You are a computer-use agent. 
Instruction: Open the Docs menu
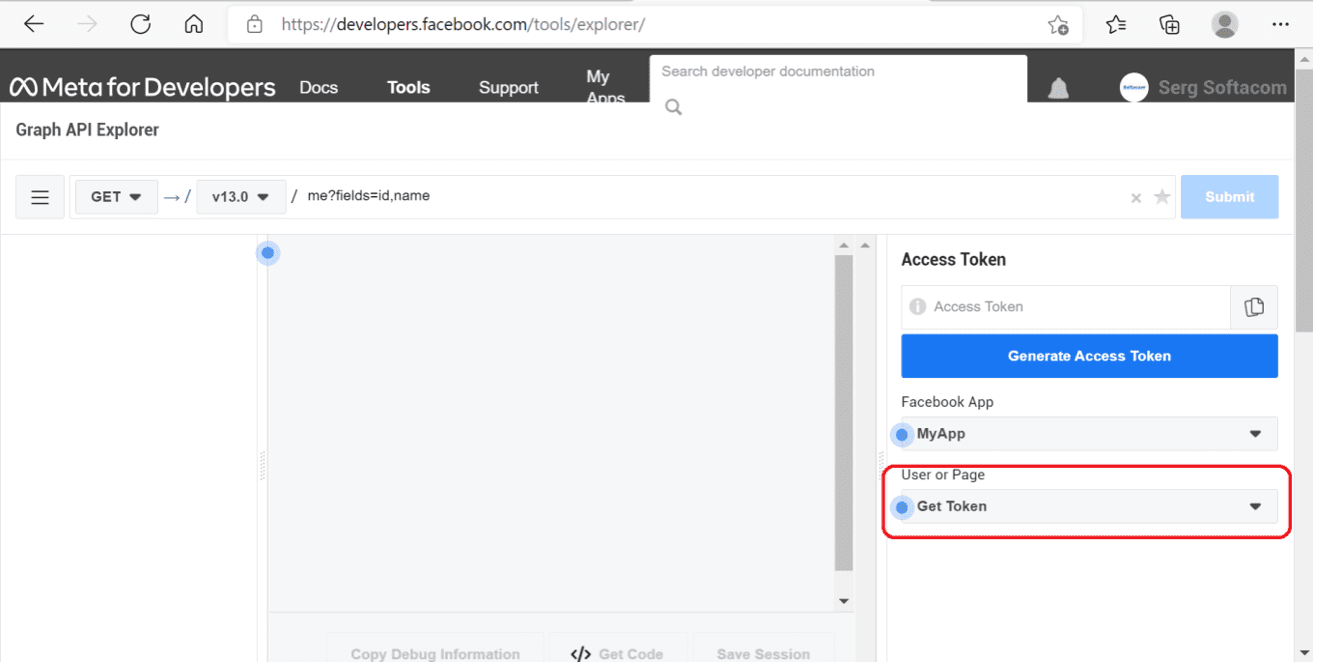pos(319,87)
